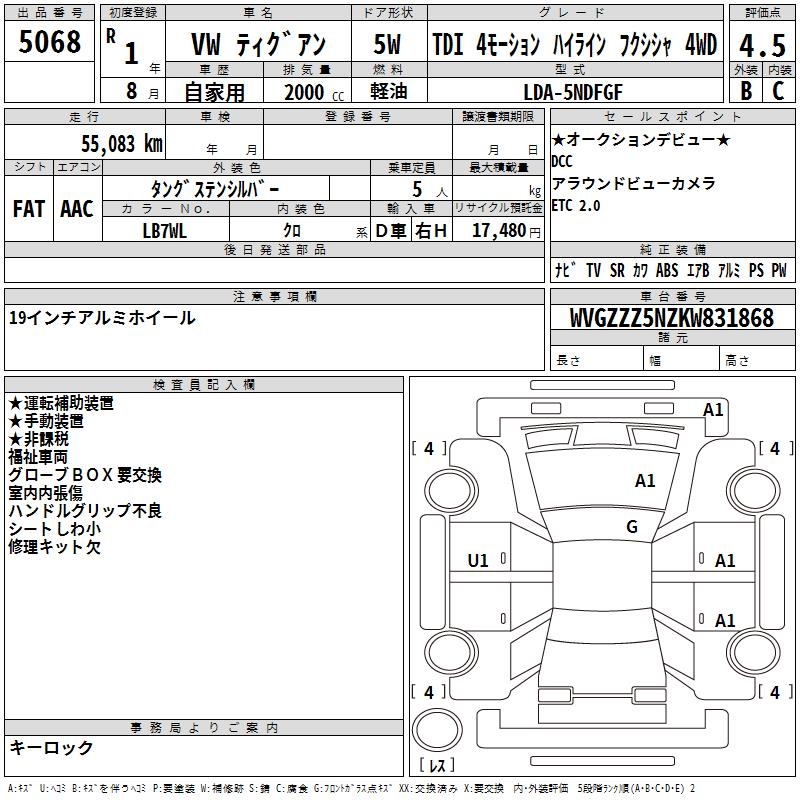Viewport: 800px width, 800px height.
Task: Select exterior color タングステンシルバー
Action: 215,189
